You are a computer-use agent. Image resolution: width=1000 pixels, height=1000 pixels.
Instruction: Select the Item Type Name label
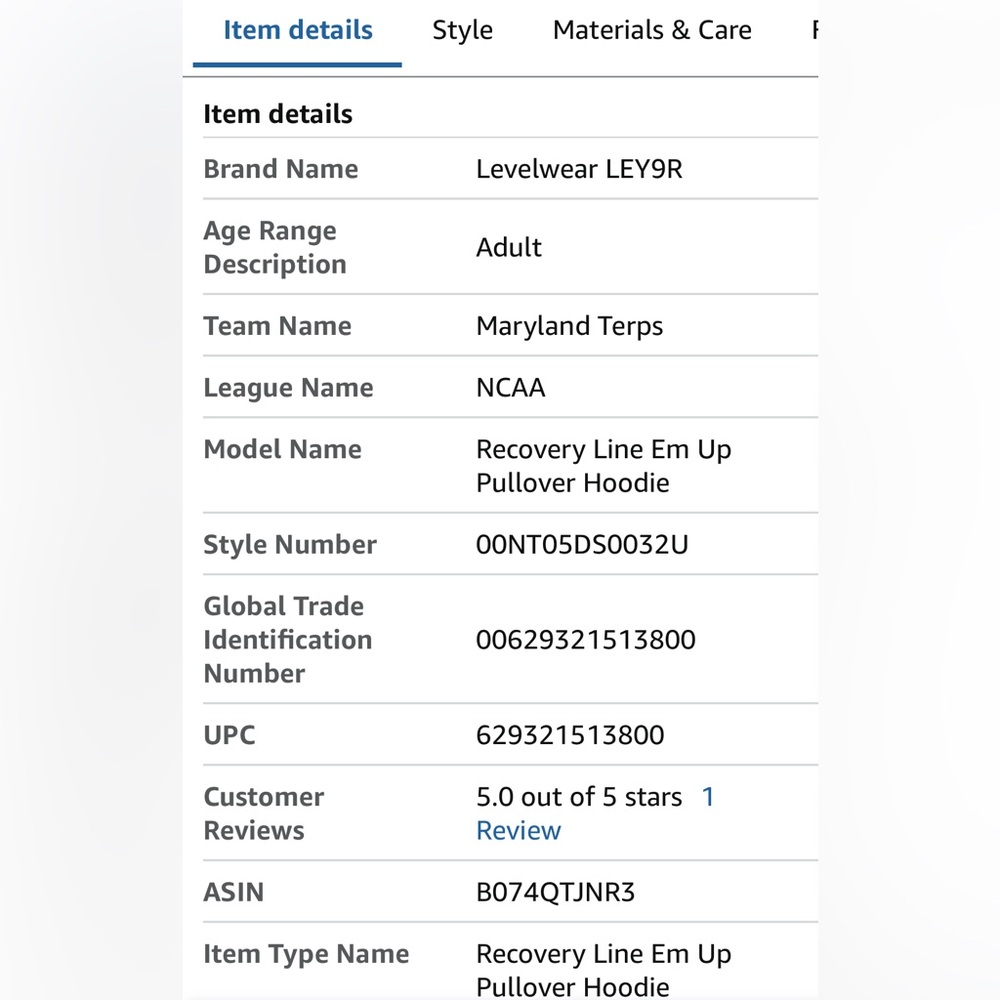pyautogui.click(x=306, y=954)
